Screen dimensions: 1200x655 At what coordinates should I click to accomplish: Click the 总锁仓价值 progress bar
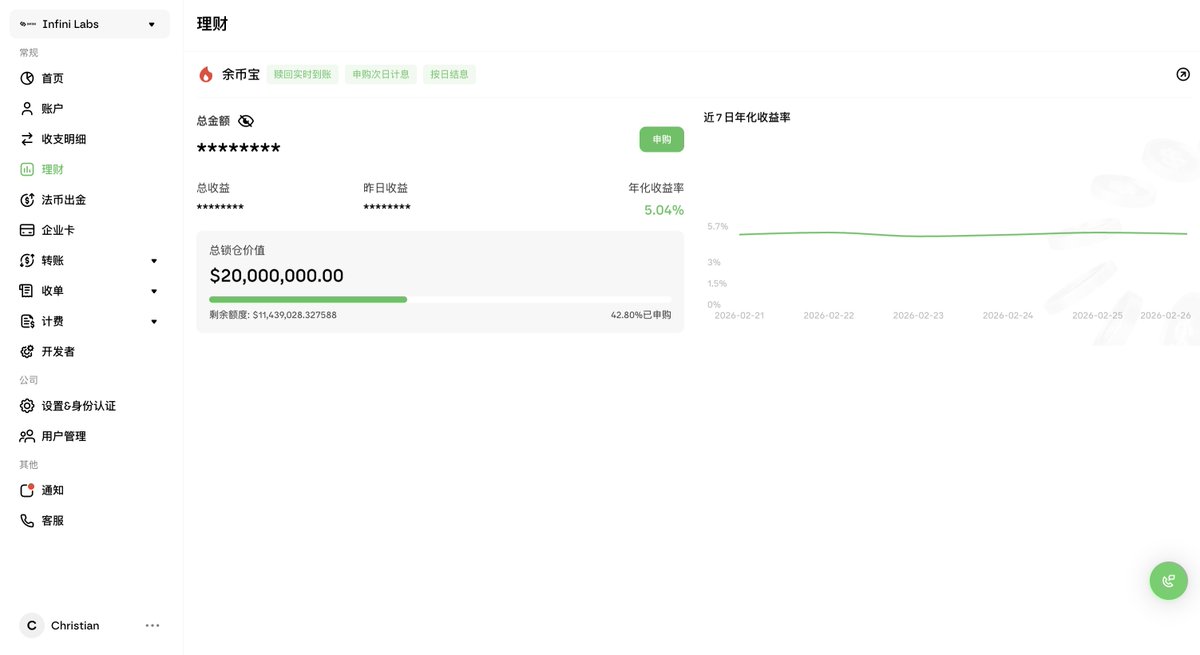pos(440,299)
